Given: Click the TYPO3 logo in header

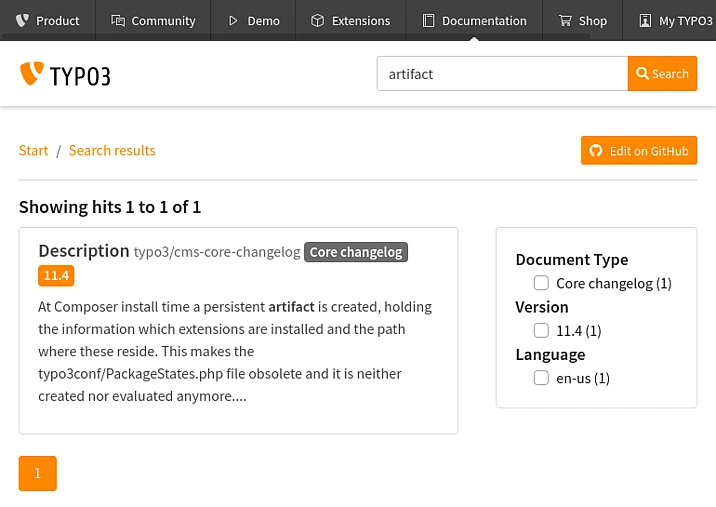Looking at the screenshot, I should point(65,74).
